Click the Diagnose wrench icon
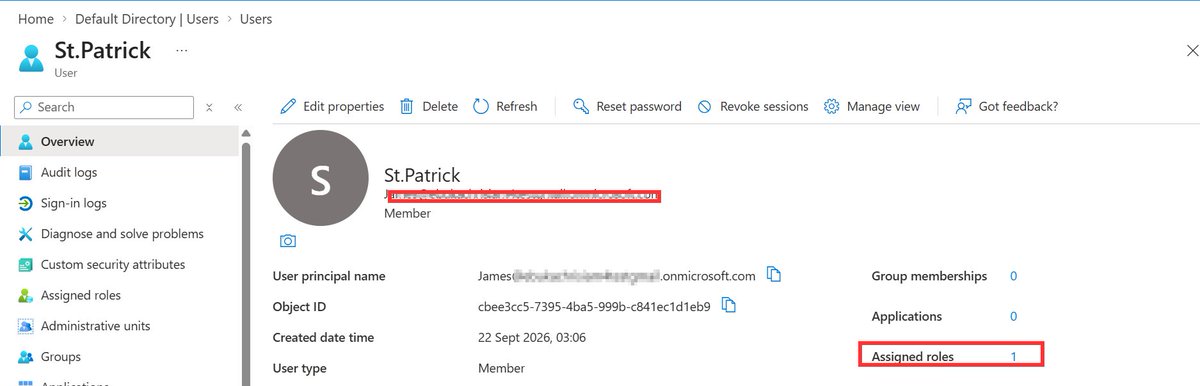1200x386 pixels. click(25, 234)
